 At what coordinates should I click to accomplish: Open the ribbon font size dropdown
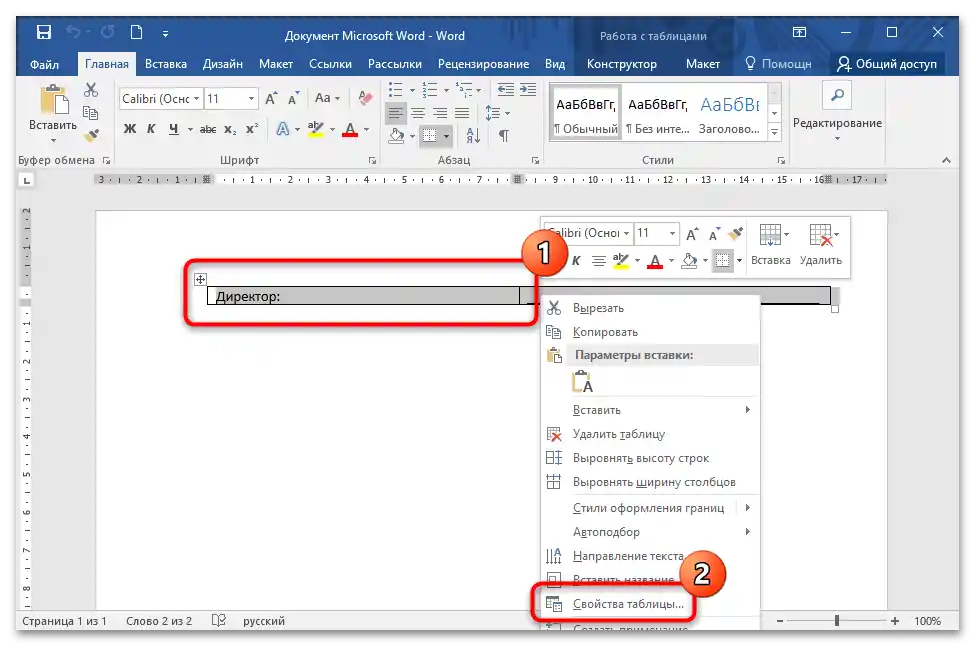[x=251, y=98]
